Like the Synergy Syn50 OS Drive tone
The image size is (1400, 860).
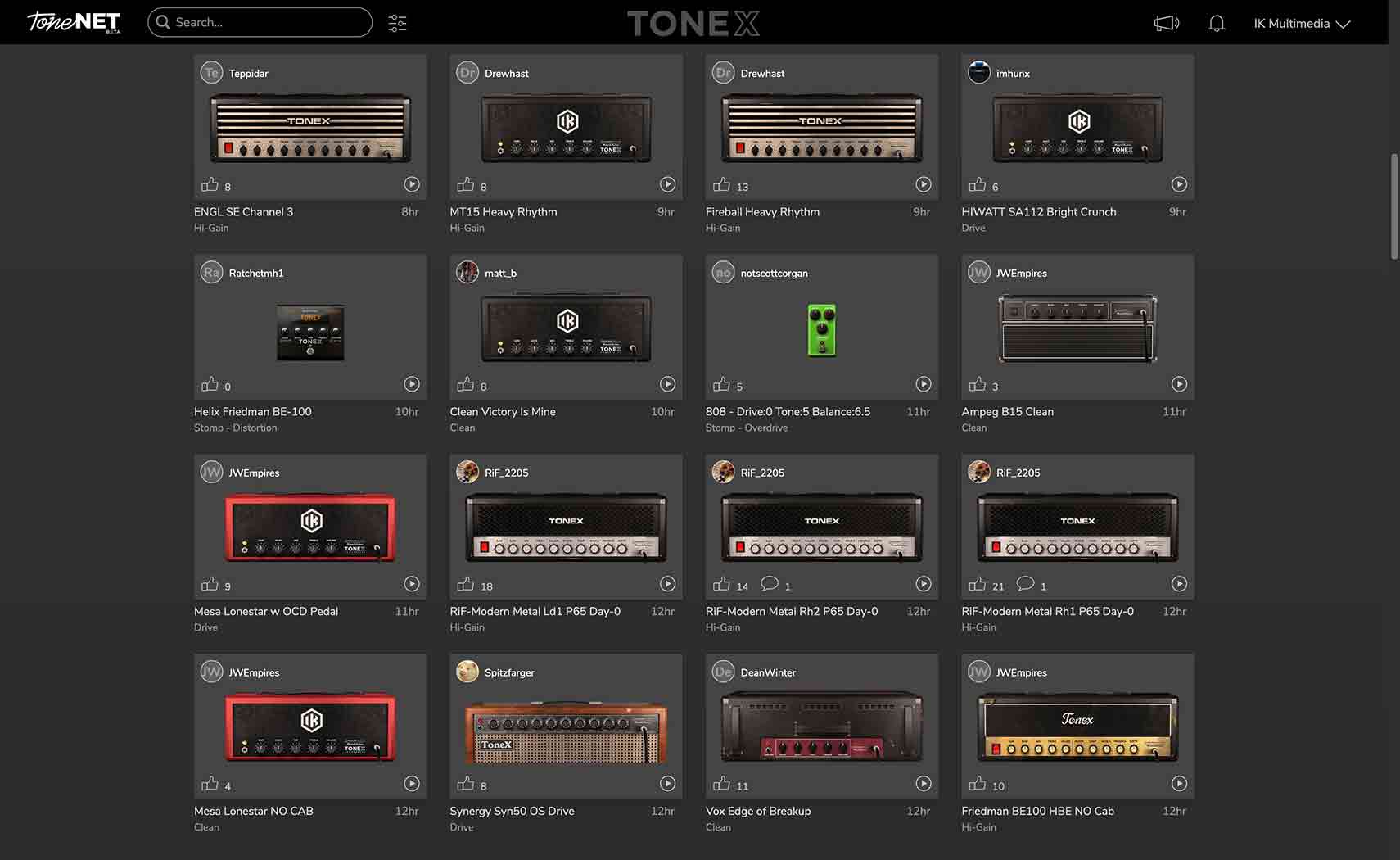[x=466, y=784]
